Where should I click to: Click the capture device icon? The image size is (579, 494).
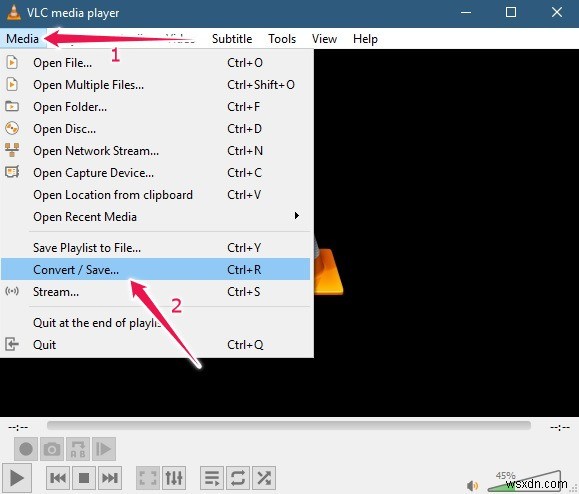pos(12,172)
